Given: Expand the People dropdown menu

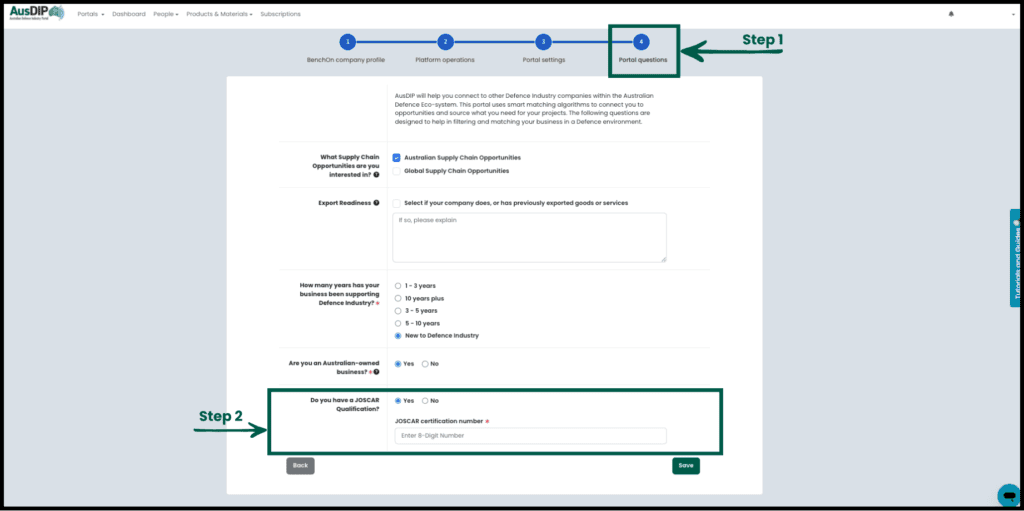Looking at the screenshot, I should pos(165,14).
